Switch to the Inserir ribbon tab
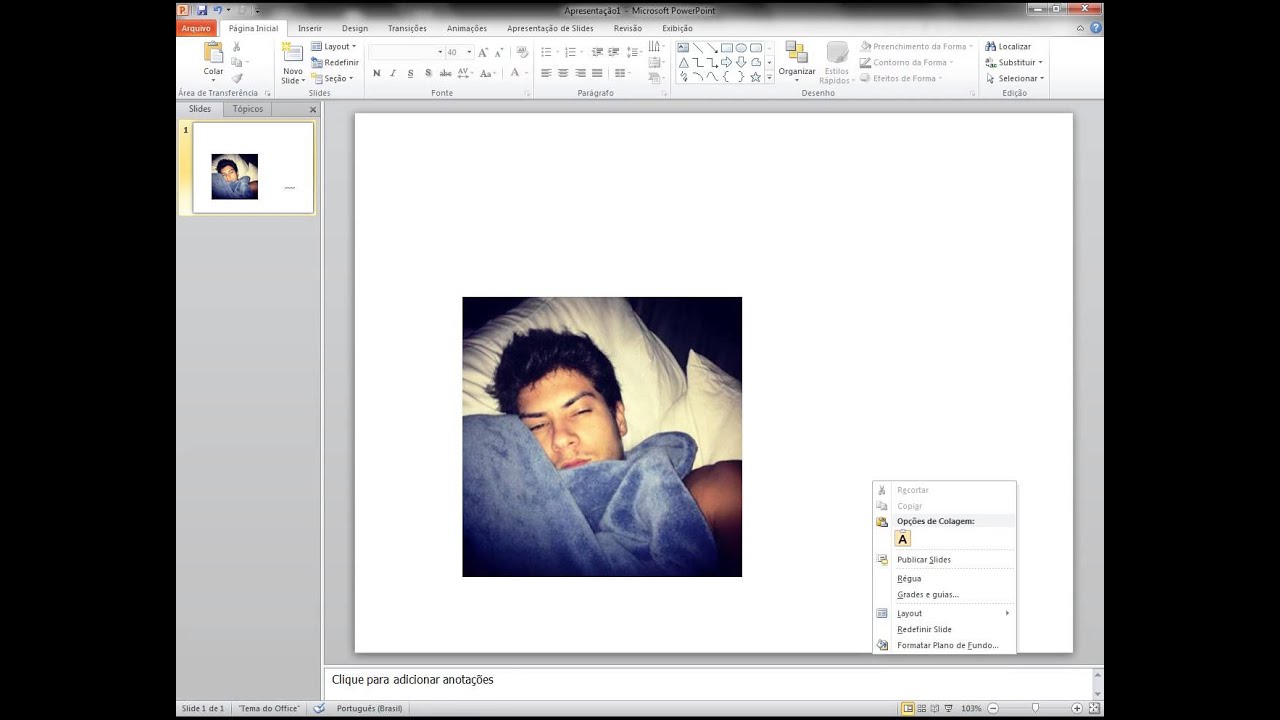This screenshot has height=720, width=1280. (310, 28)
